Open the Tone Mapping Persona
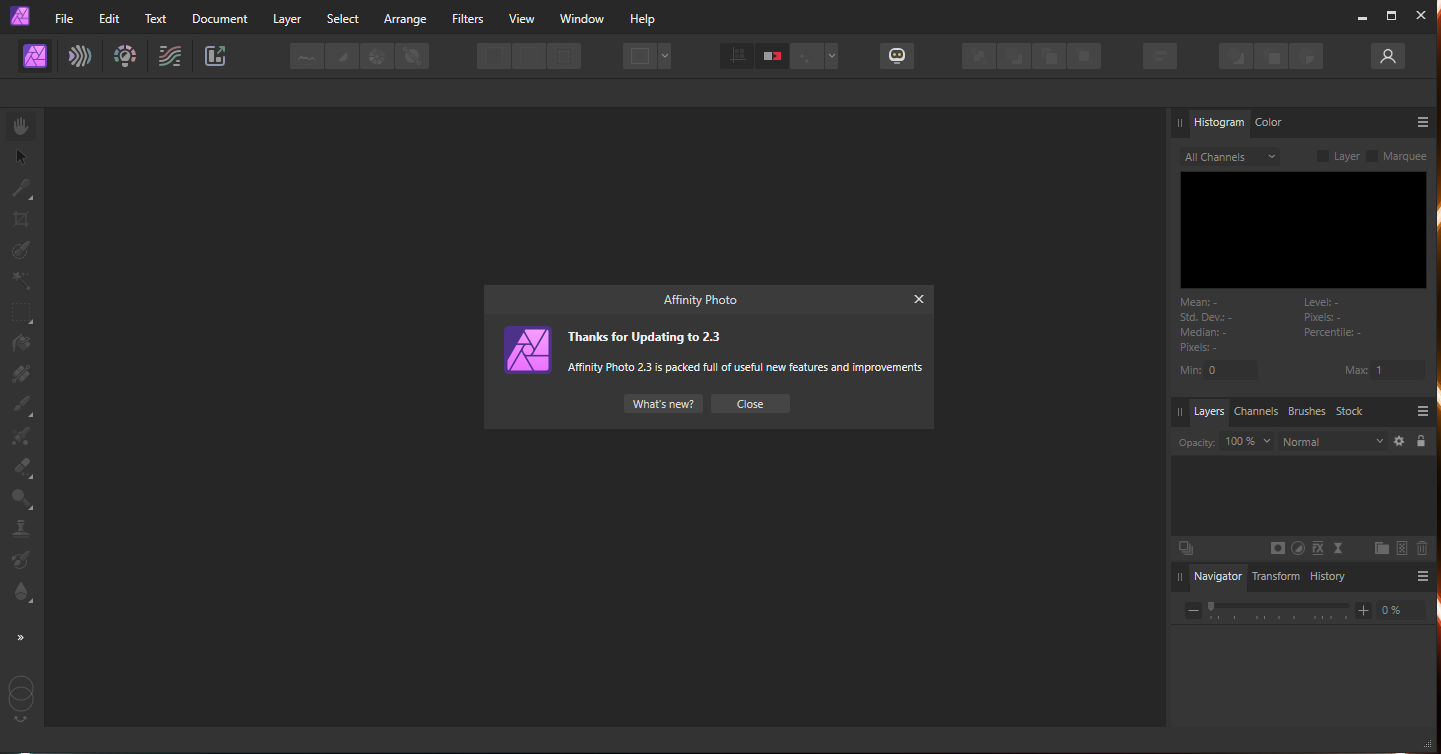The height and width of the screenshot is (754, 1441). pos(170,56)
